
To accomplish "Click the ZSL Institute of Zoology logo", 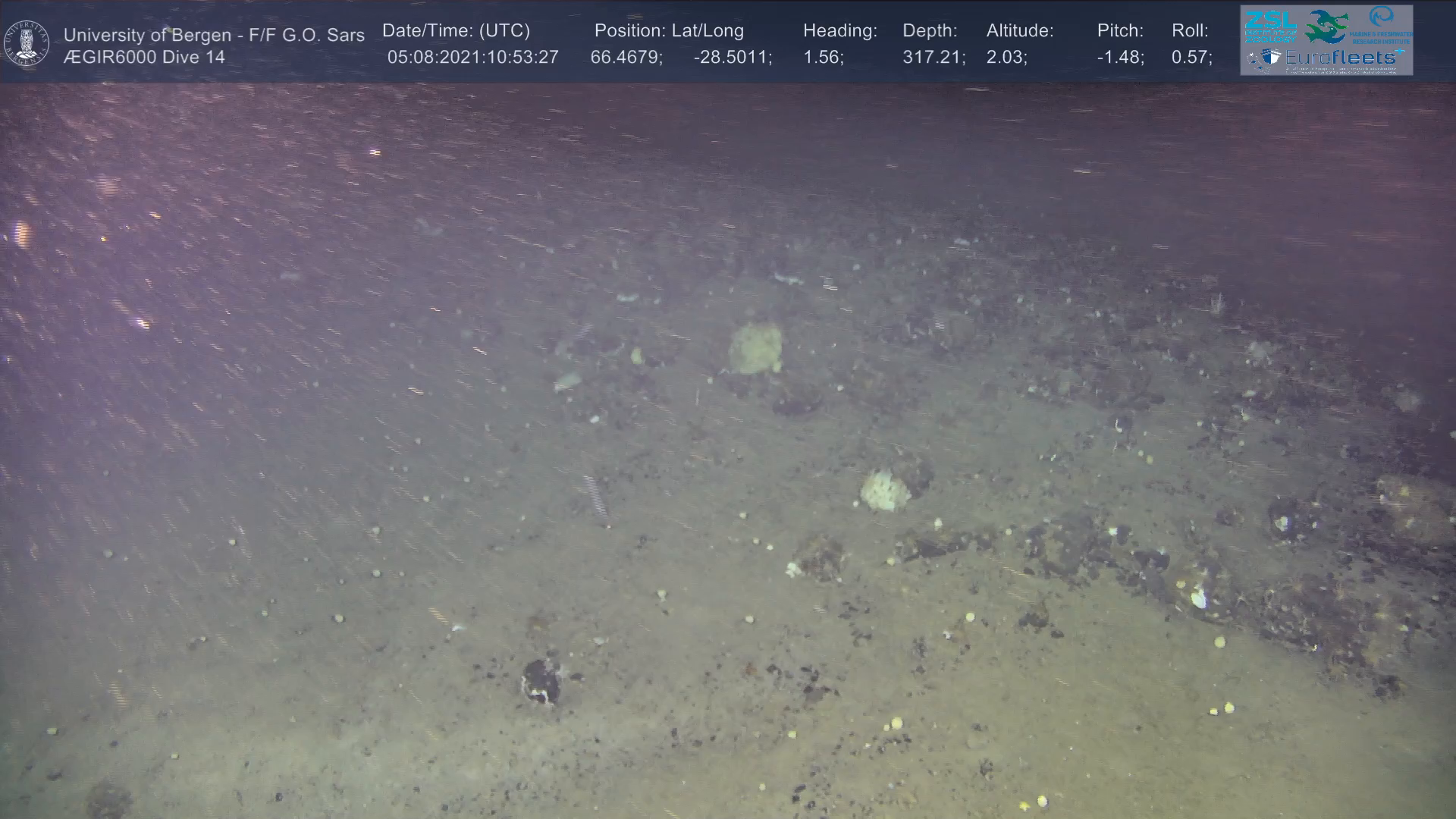I will (x=1270, y=27).
